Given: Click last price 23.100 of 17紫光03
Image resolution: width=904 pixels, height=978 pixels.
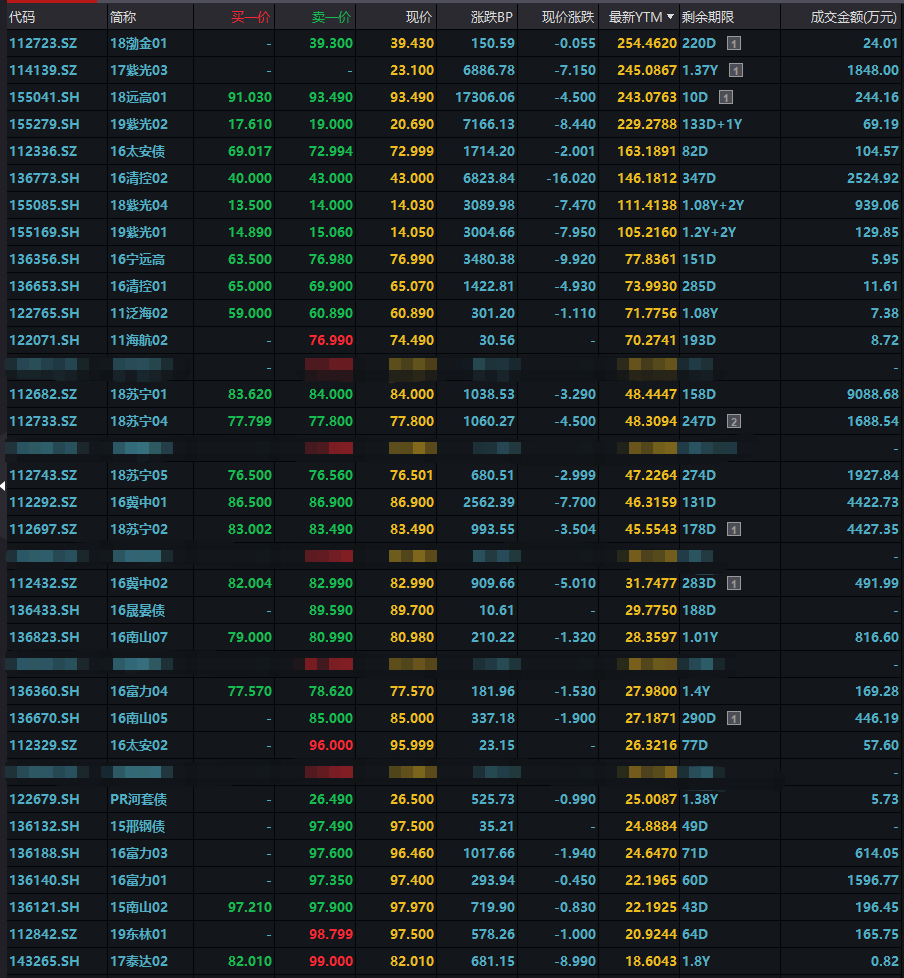Looking at the screenshot, I should (412, 70).
